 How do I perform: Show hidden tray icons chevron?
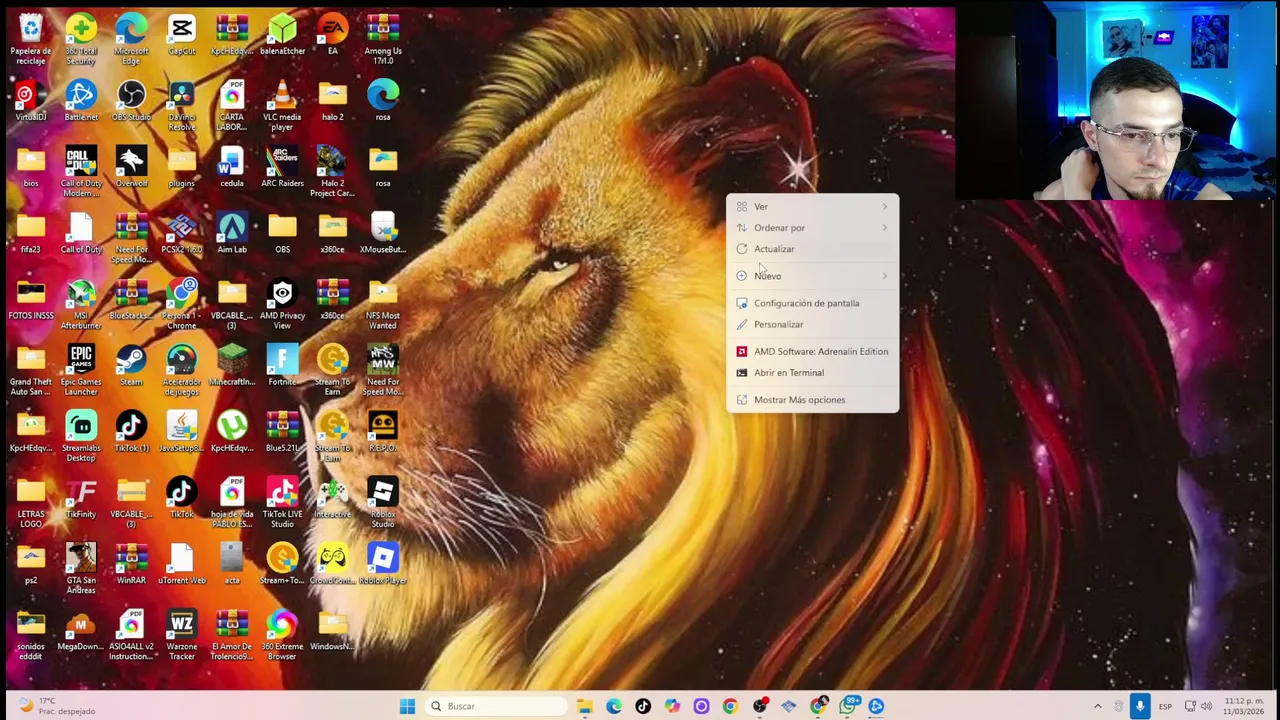coord(1097,707)
